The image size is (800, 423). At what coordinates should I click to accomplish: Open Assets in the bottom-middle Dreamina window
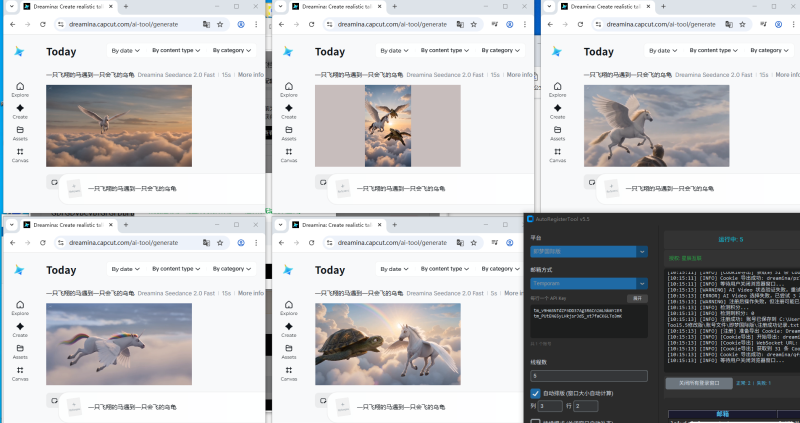pyautogui.click(x=289, y=352)
